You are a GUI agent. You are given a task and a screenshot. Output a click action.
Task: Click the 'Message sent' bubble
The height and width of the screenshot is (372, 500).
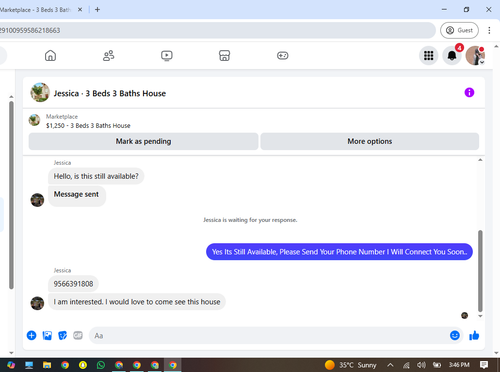[76, 196]
